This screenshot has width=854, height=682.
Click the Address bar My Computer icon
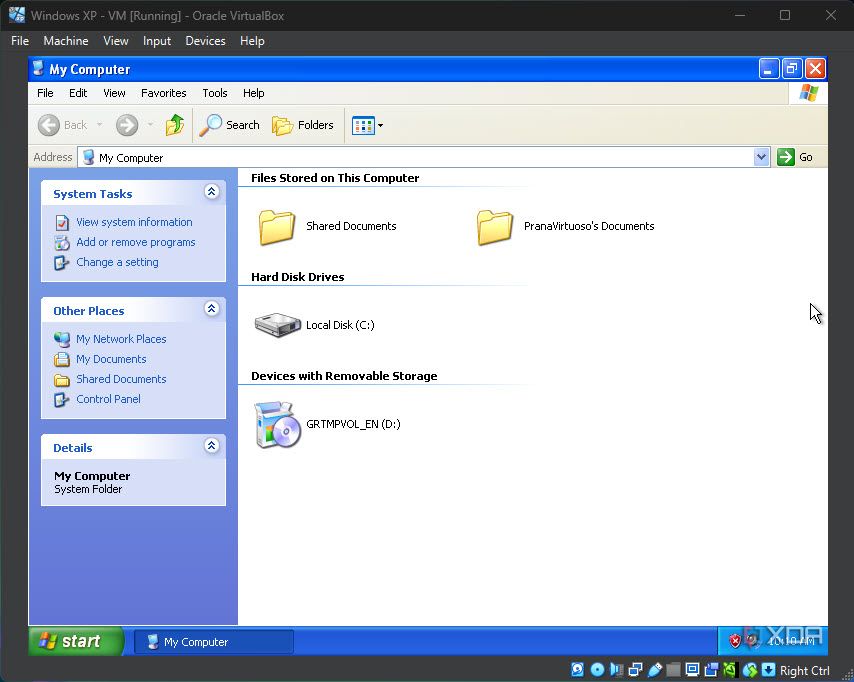pos(88,157)
